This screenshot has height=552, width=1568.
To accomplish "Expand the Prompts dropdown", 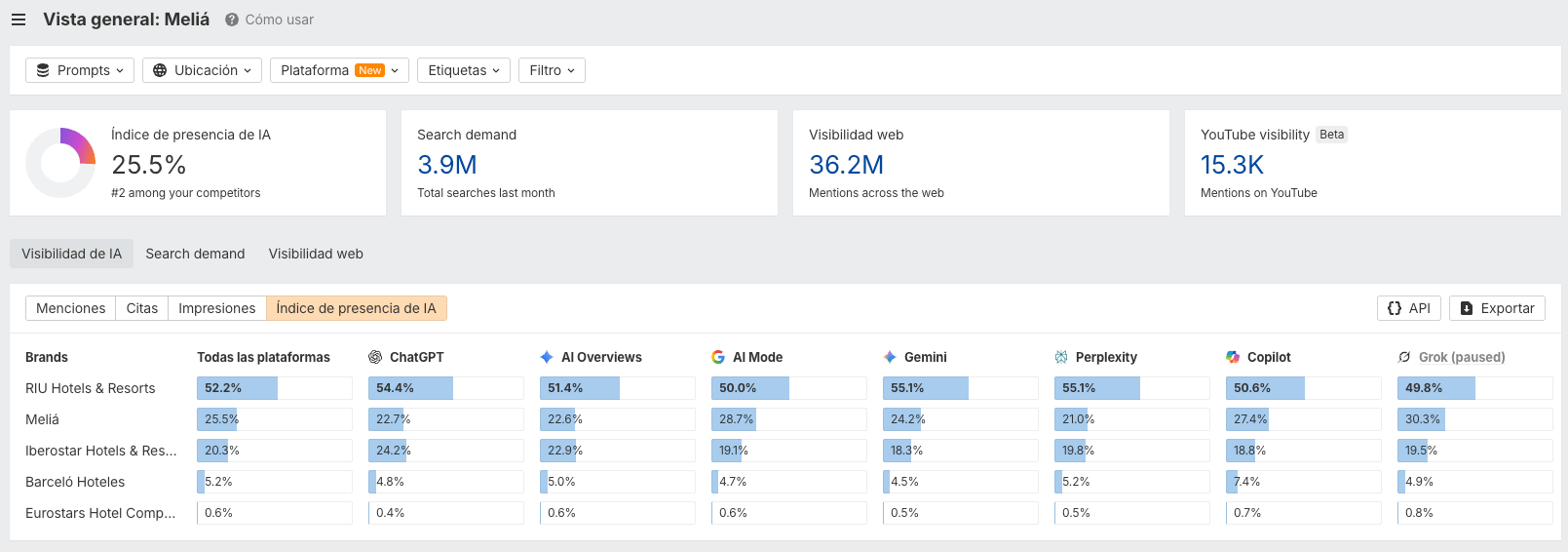I will [81, 70].
